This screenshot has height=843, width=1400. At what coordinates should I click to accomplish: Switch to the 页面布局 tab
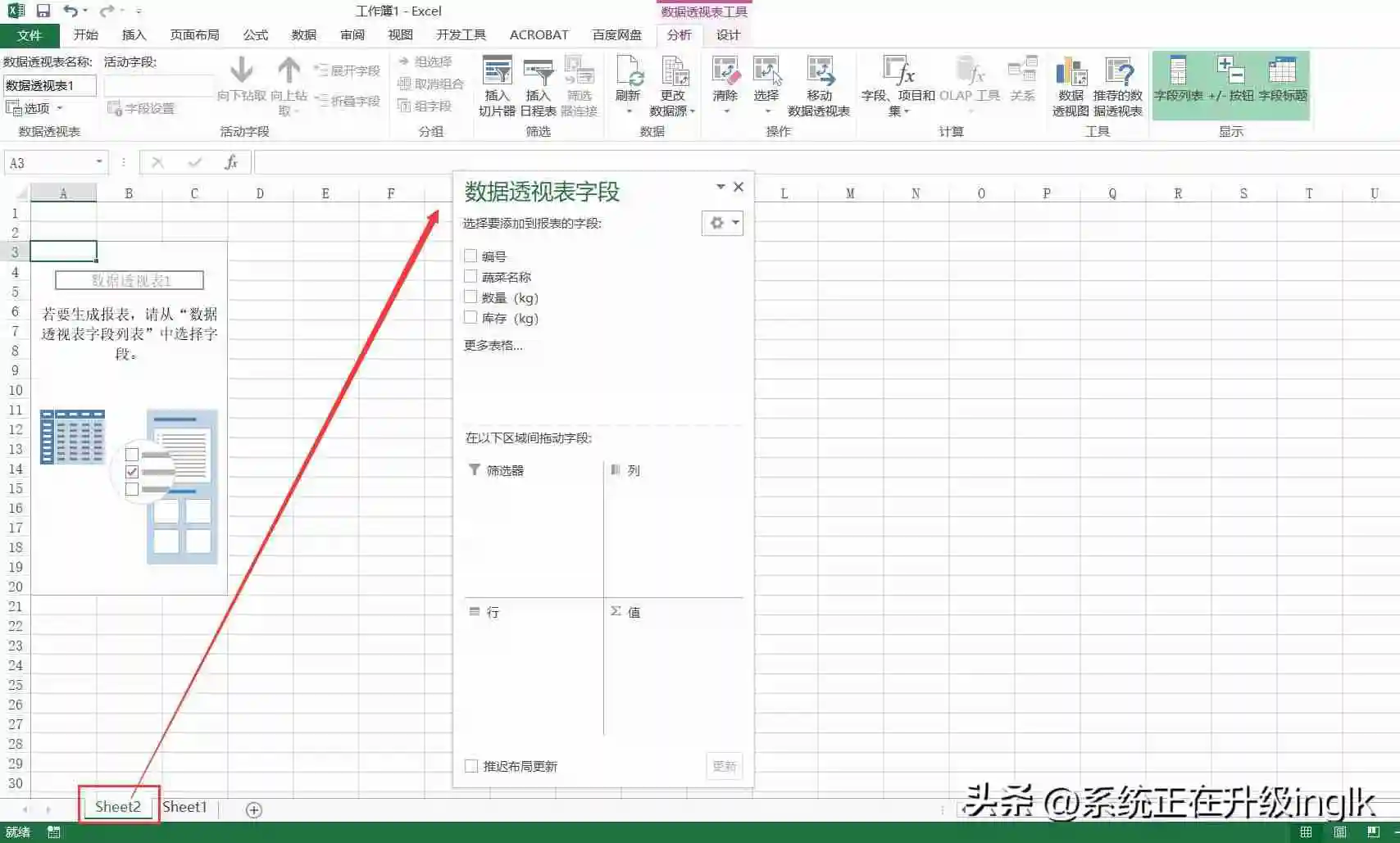click(194, 35)
